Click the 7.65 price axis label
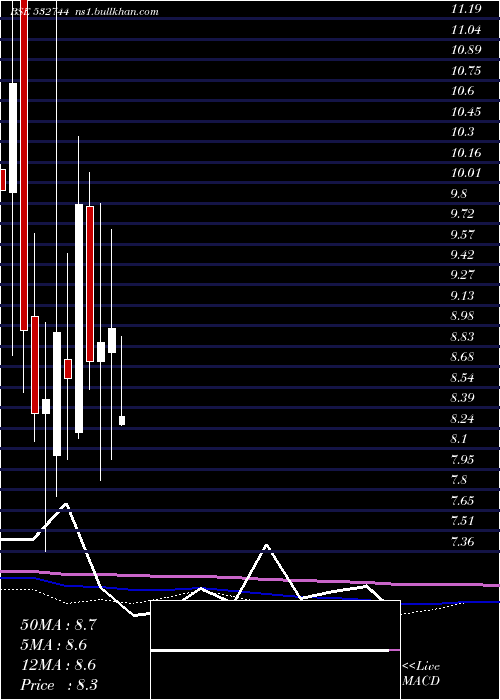Image resolution: width=500 pixels, height=700 pixels. [x=462, y=500]
